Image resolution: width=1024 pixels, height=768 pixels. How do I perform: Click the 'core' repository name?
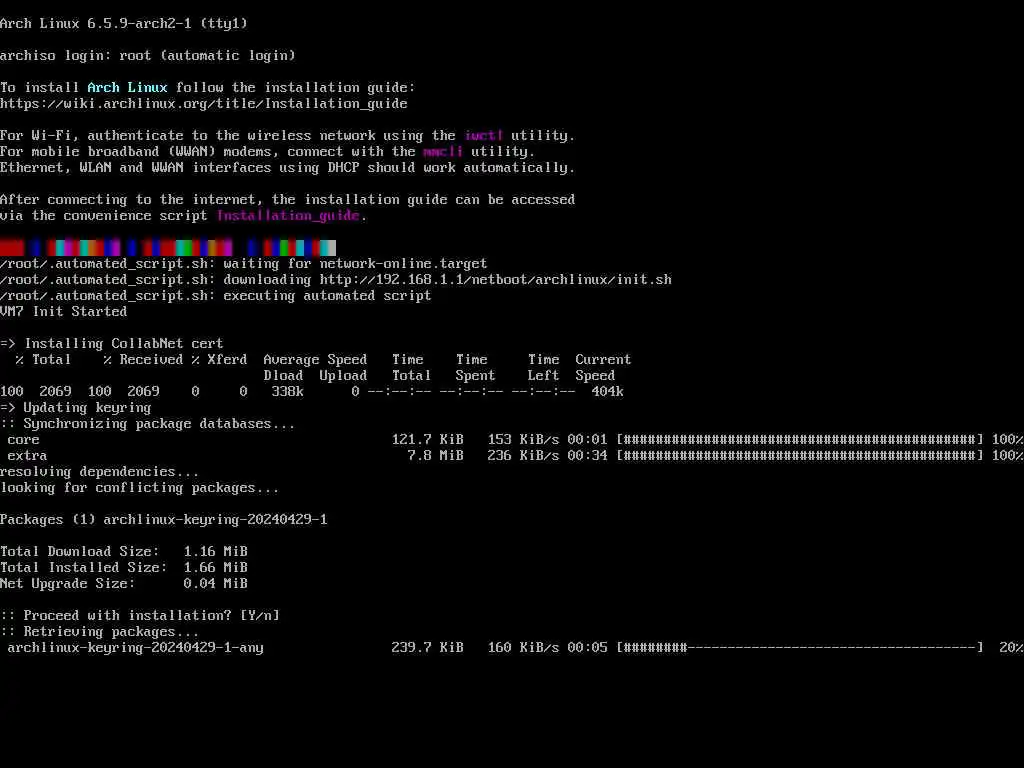click(x=24, y=440)
